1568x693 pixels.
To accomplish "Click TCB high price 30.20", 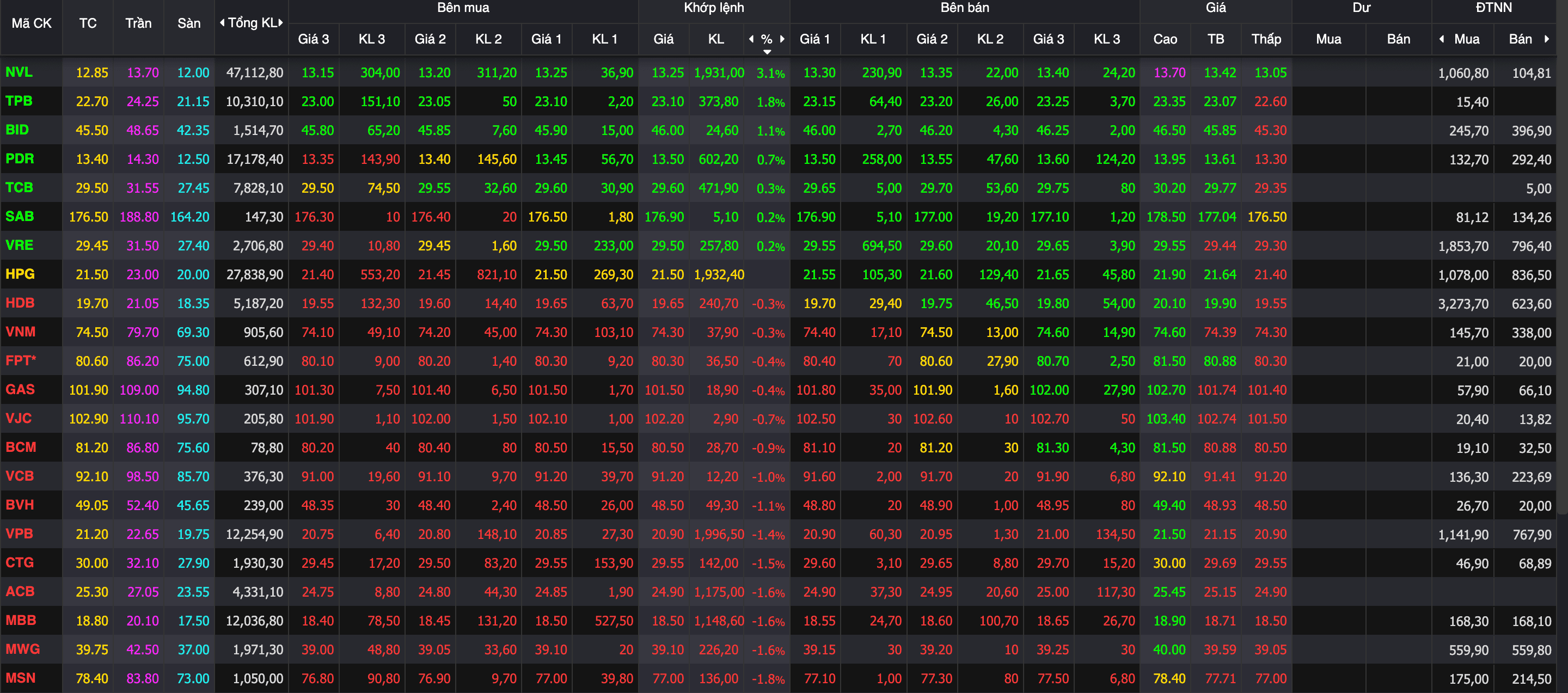I will click(1169, 188).
